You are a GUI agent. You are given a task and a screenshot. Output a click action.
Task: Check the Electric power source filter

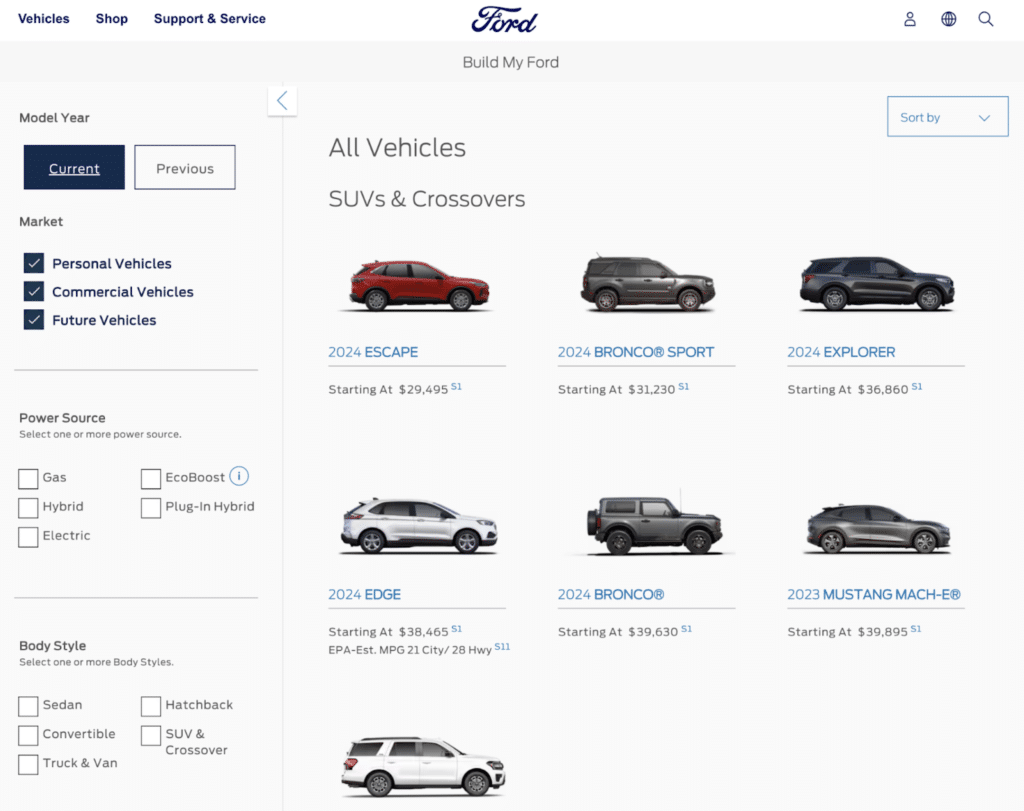28,537
